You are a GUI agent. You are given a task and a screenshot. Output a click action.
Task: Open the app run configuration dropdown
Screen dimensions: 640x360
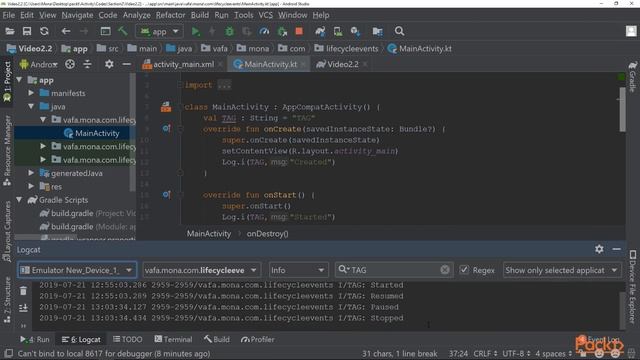point(160,31)
